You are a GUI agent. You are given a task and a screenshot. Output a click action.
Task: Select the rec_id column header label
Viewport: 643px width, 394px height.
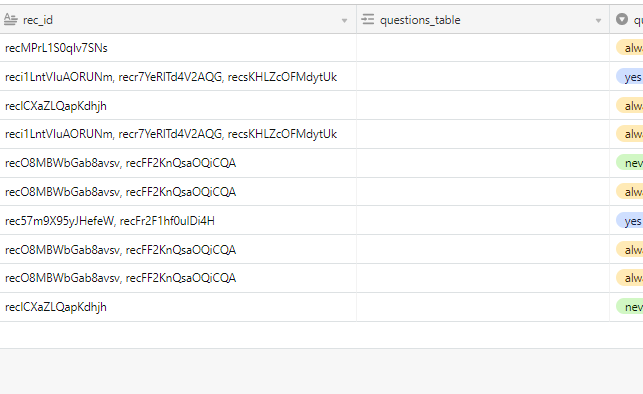click(38, 20)
